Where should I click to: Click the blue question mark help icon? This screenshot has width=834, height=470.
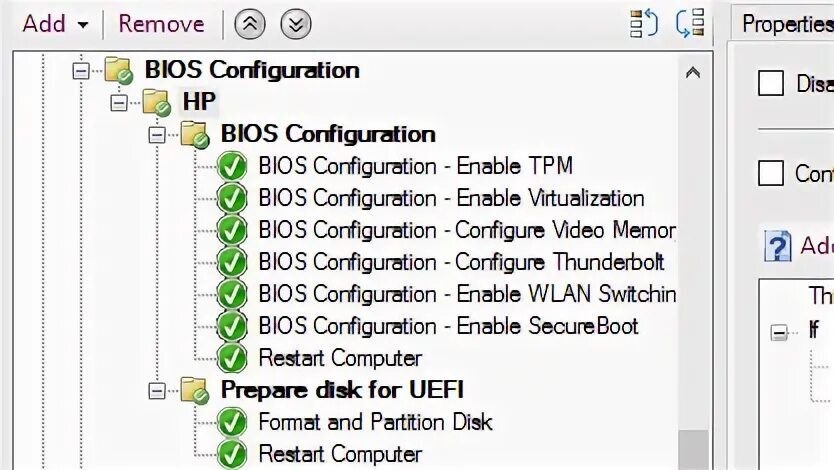(x=777, y=245)
